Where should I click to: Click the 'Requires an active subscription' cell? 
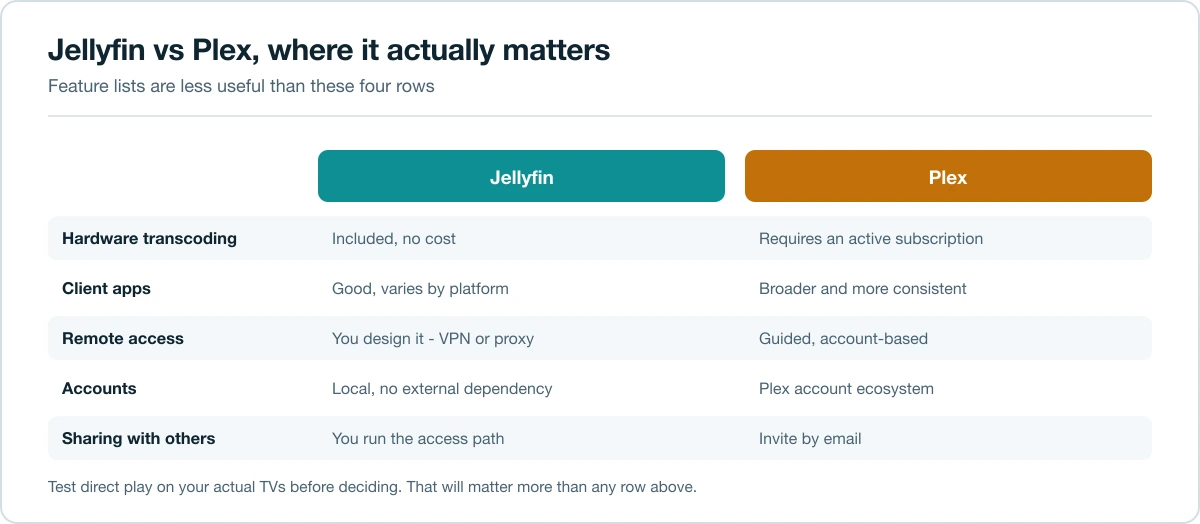coord(871,238)
